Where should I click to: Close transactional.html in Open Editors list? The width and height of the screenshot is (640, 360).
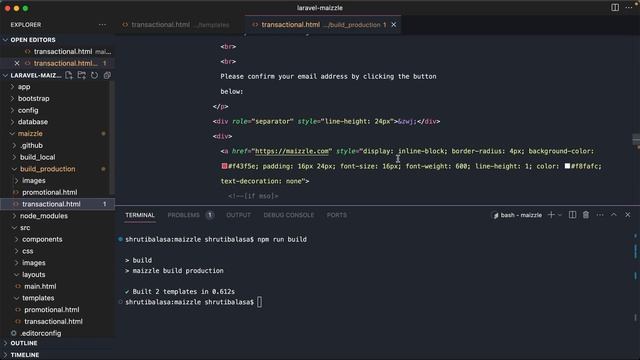coord(17,63)
